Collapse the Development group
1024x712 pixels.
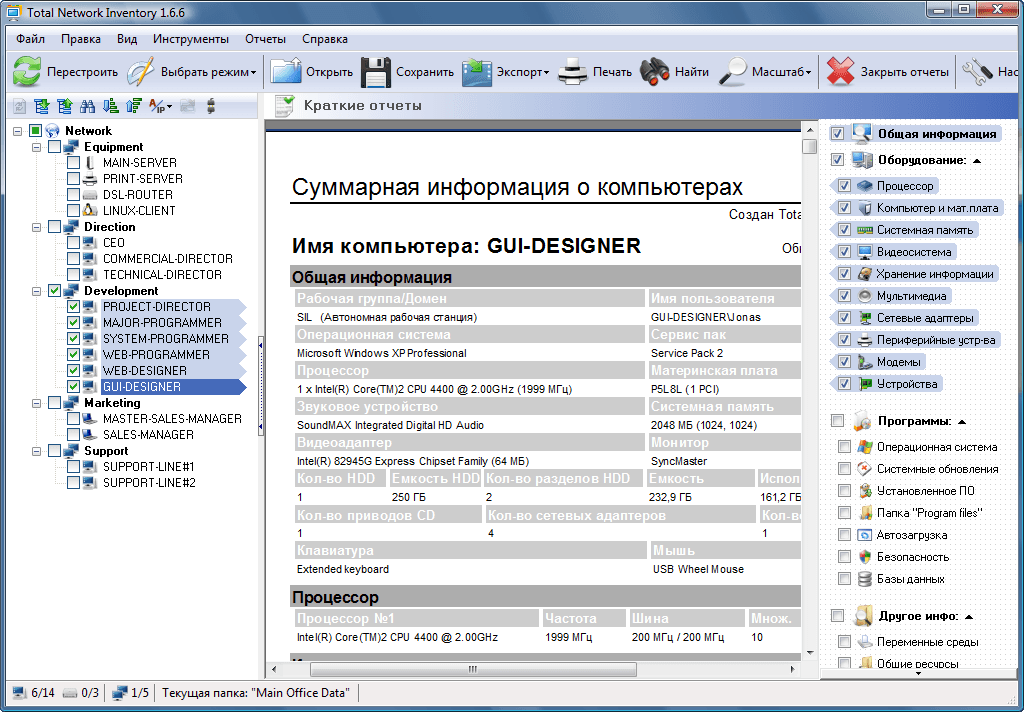click(37, 291)
